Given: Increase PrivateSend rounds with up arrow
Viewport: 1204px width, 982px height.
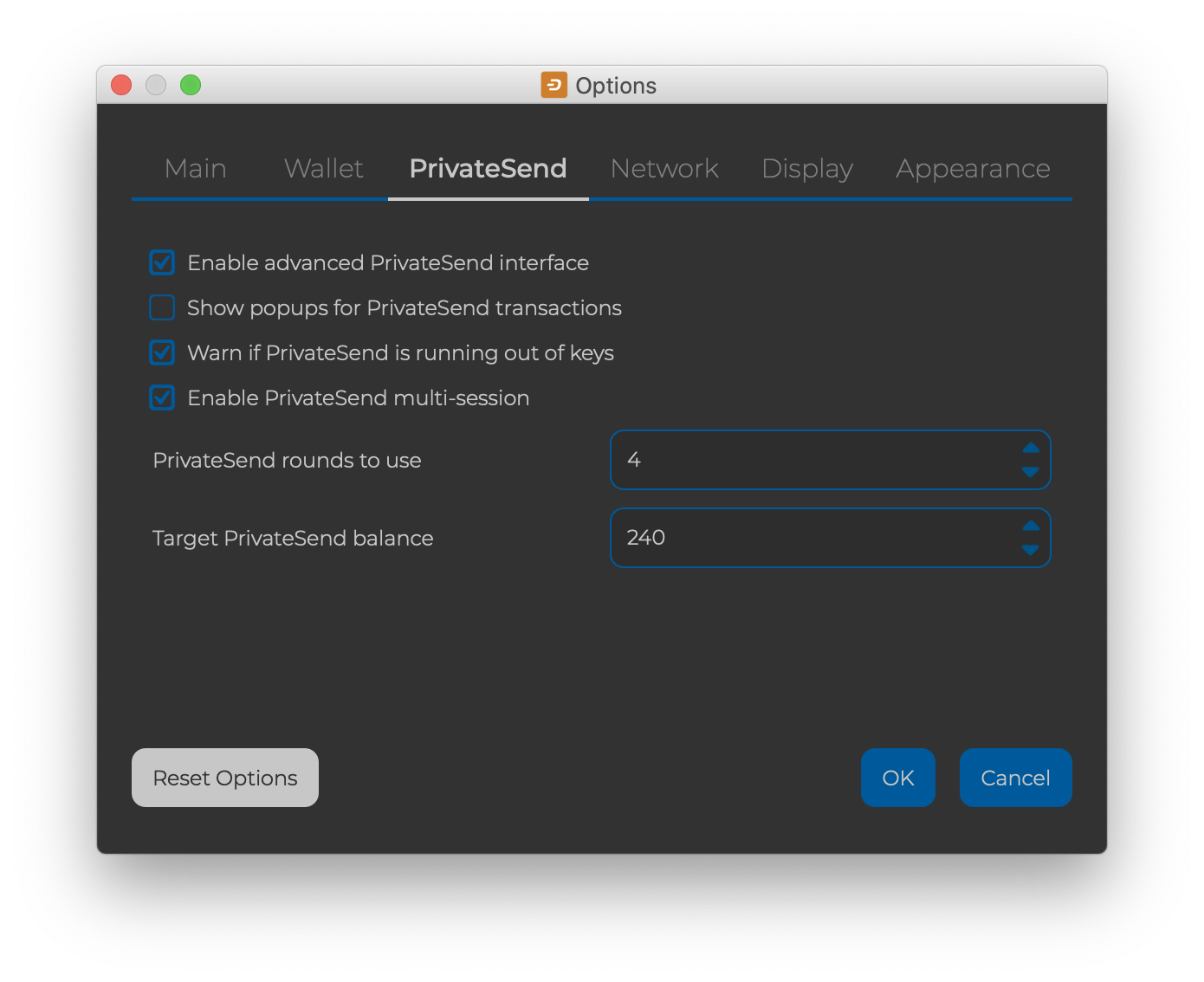Looking at the screenshot, I should pyautogui.click(x=1031, y=449).
